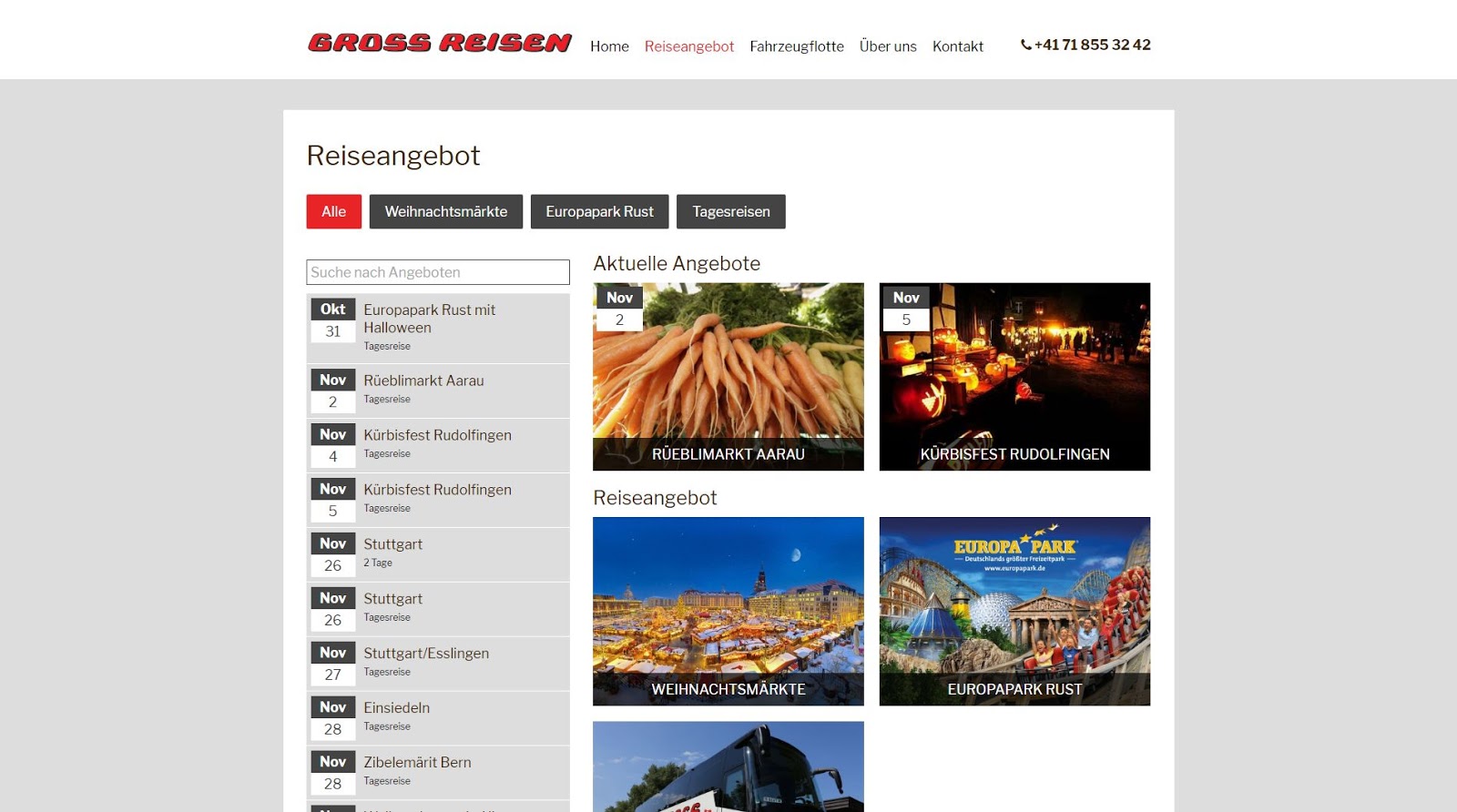Open Kürbisfest Rudolfingen Nov 5 entry
1457x812 pixels.
(x=438, y=500)
